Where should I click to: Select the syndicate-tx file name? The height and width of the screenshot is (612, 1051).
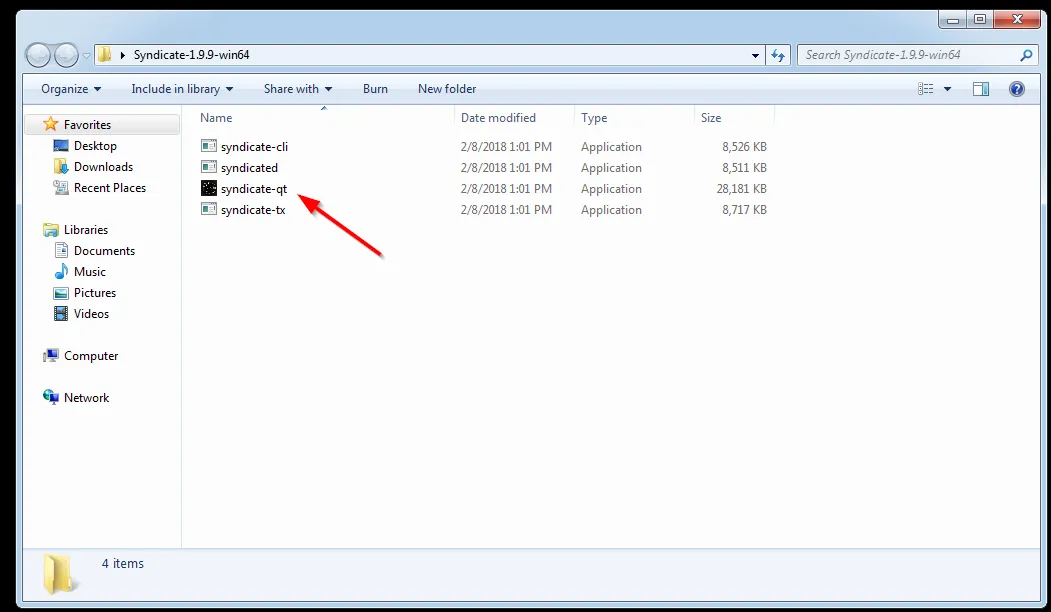pos(253,210)
